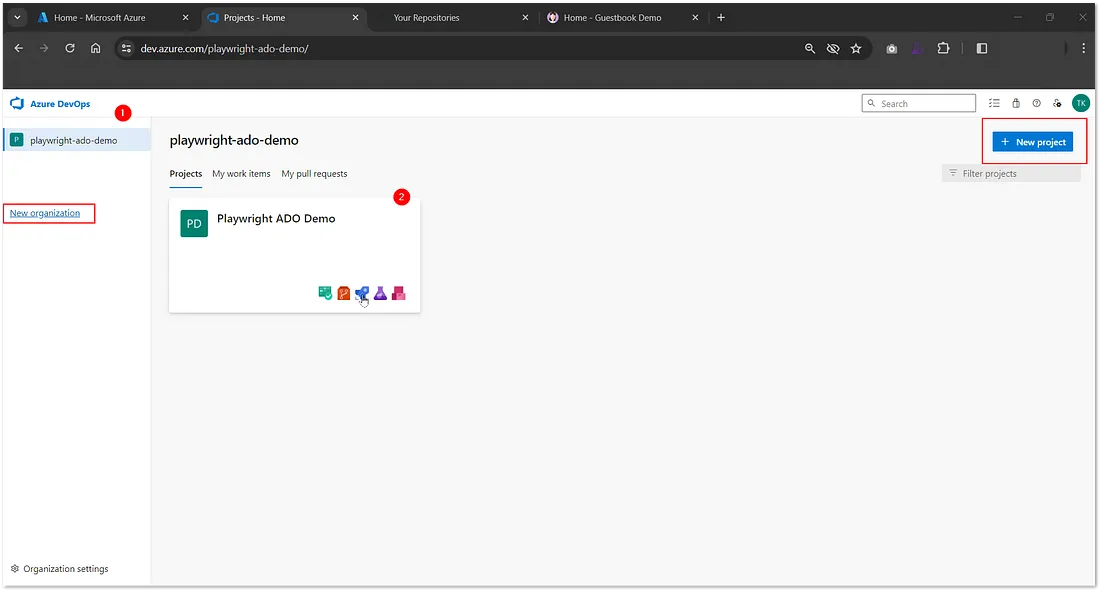Open the Chrome three-dot menu
This screenshot has height=591, width=1100.
(x=1083, y=48)
